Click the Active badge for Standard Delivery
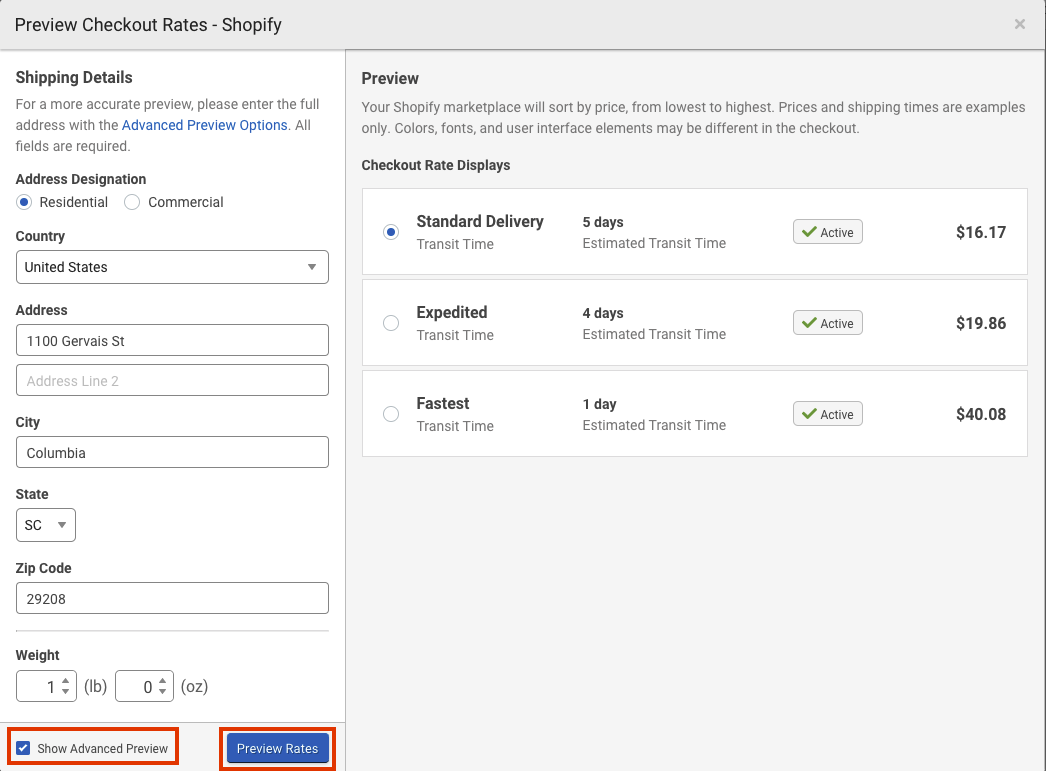1046x771 pixels. pyautogui.click(x=827, y=232)
